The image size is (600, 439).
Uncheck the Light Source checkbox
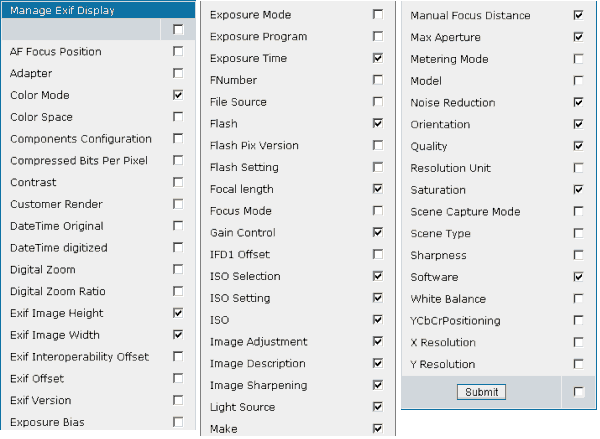pos(378,407)
